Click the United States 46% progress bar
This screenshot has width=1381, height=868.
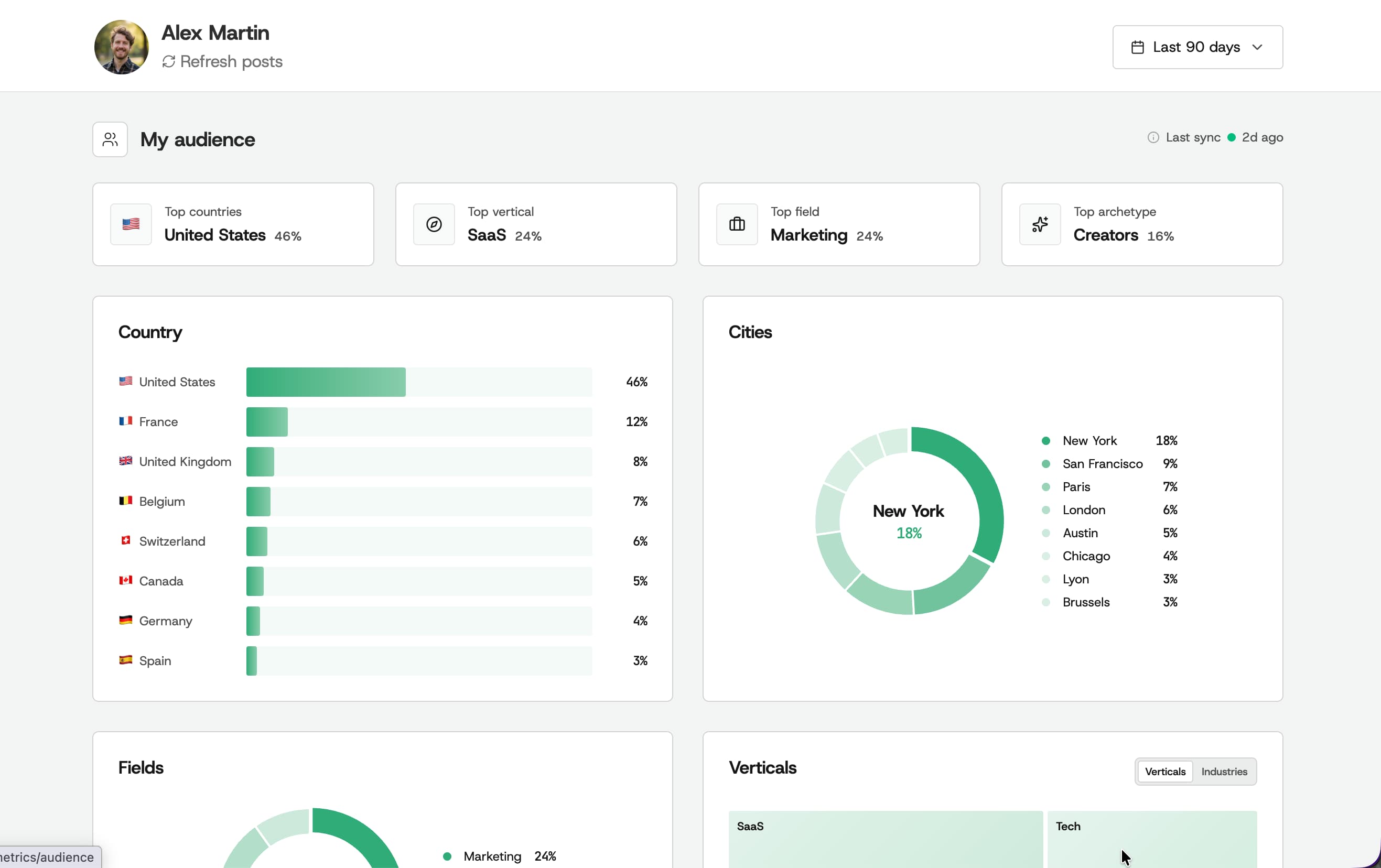click(x=419, y=382)
